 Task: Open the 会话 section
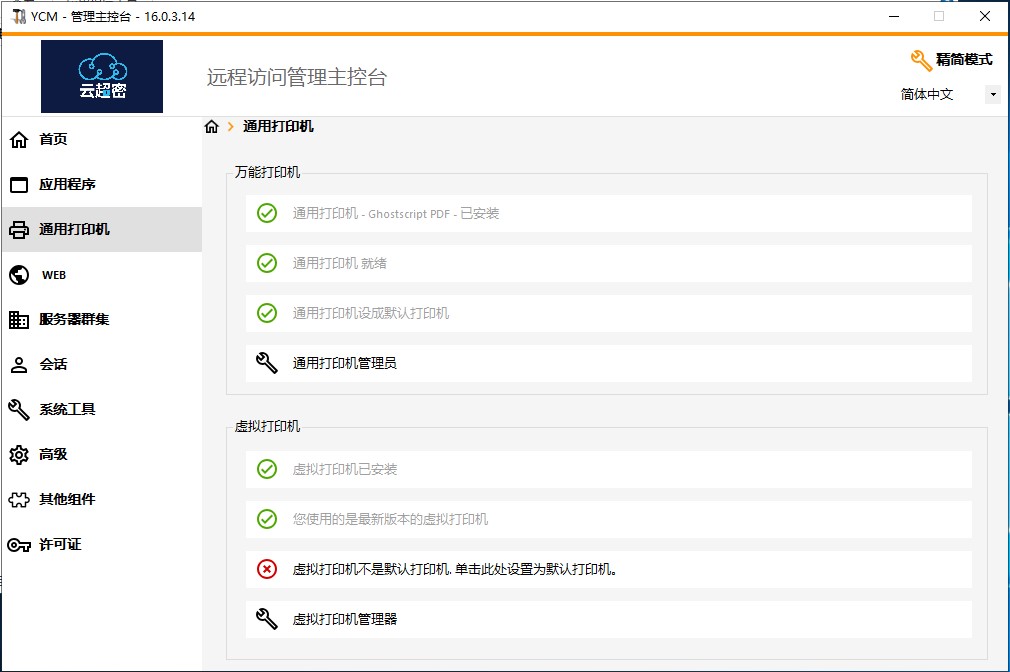tap(102, 365)
